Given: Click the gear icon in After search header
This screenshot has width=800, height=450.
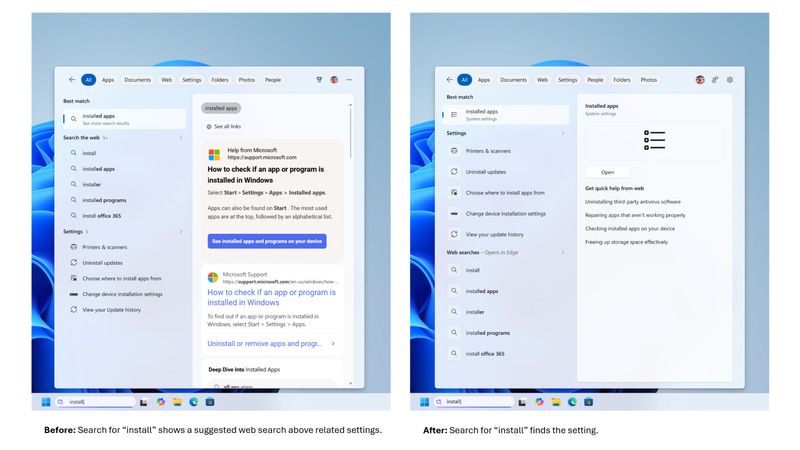Looking at the screenshot, I should pyautogui.click(x=730, y=80).
